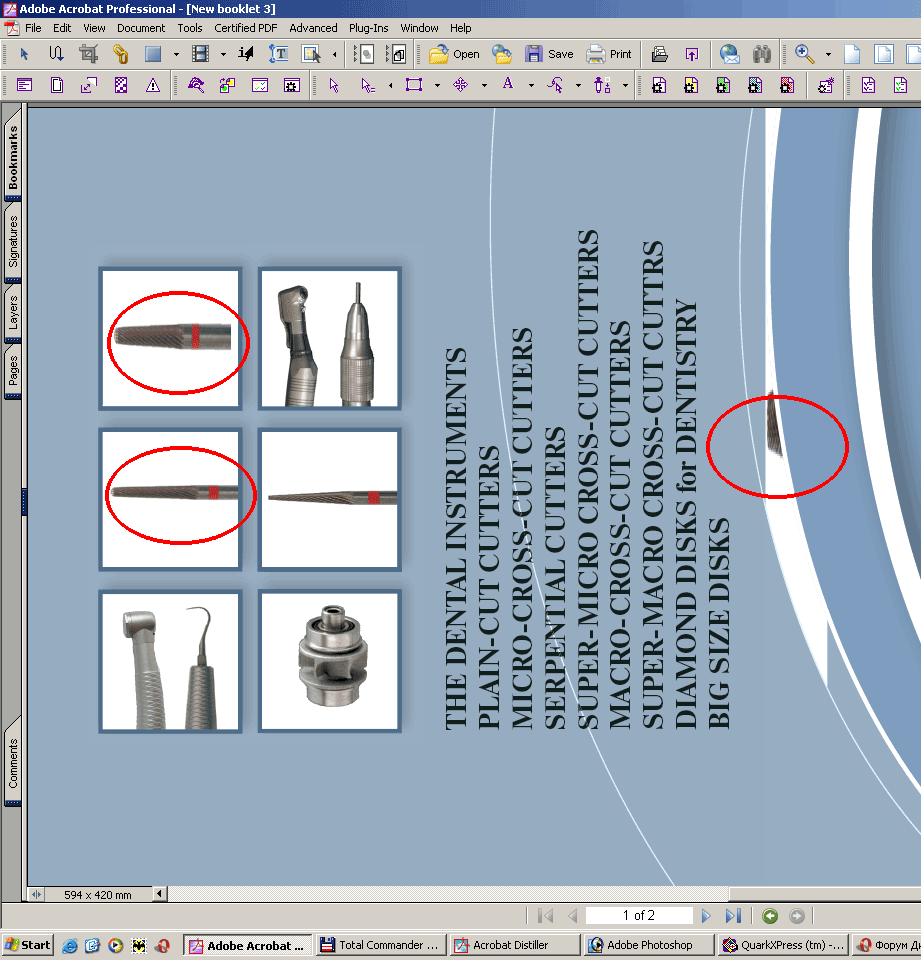
Task: Open the Advanced menu
Action: 313,28
